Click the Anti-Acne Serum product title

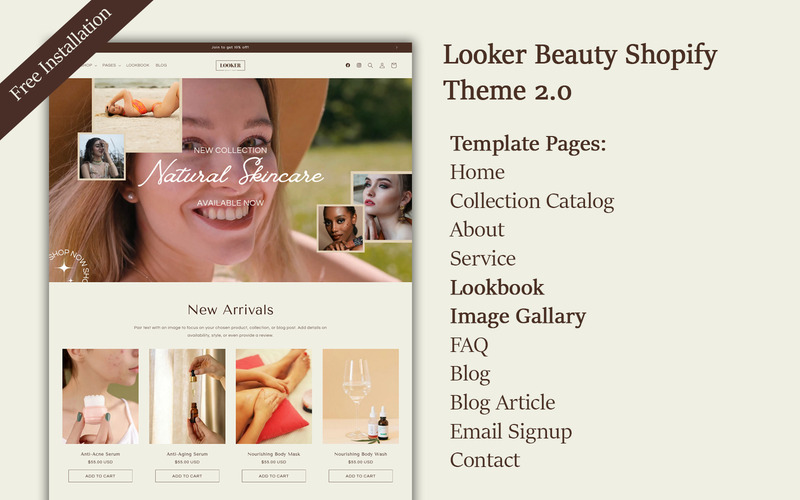coord(101,454)
